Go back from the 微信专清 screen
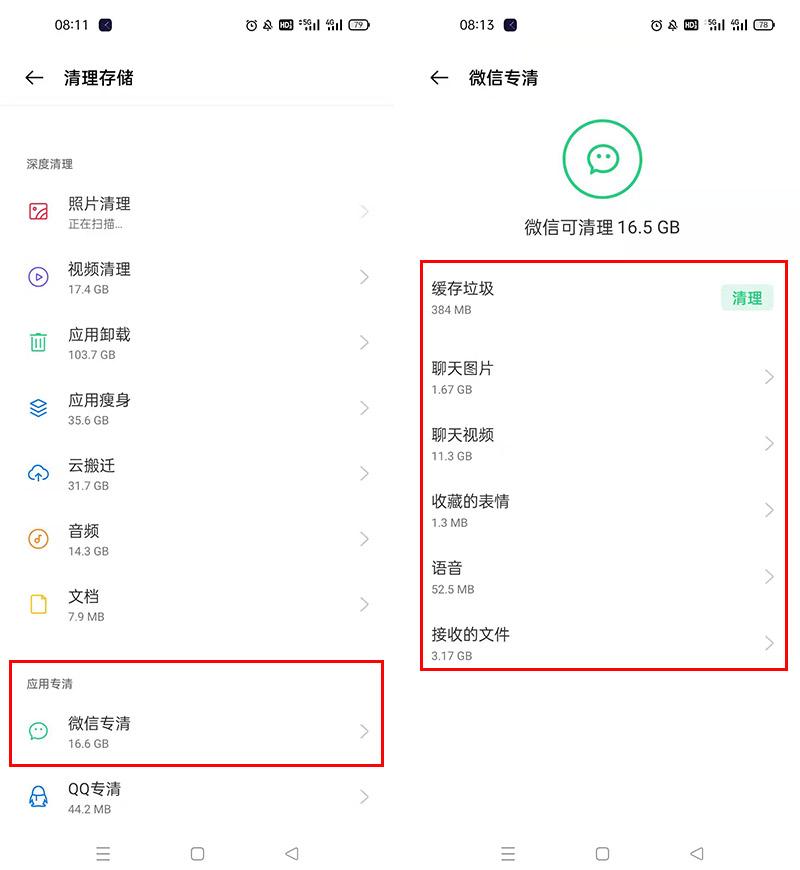This screenshot has width=800, height=870. [439, 78]
